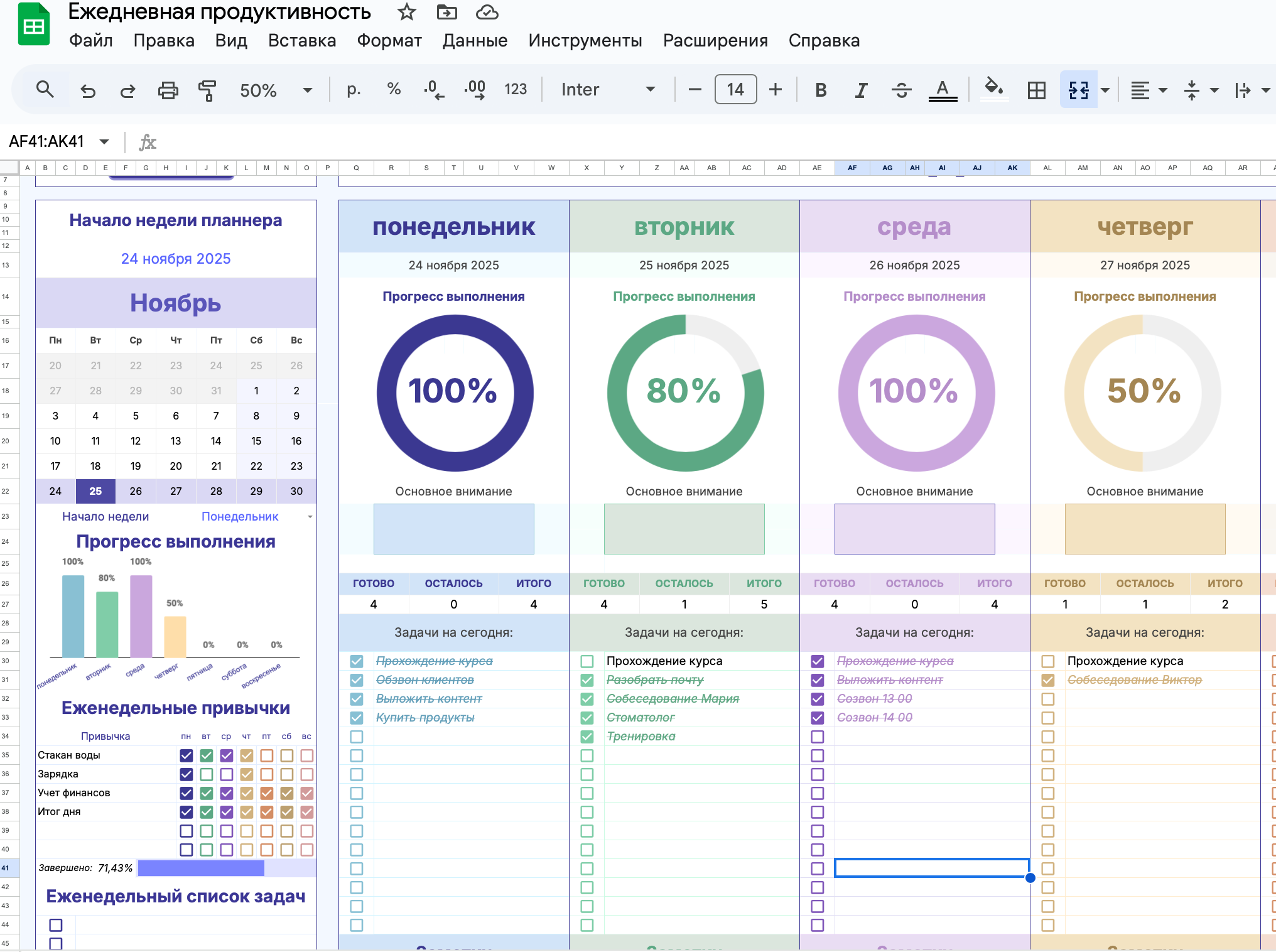The width and height of the screenshot is (1276, 952).
Task: Toggle bold text formatting
Action: tap(820, 90)
